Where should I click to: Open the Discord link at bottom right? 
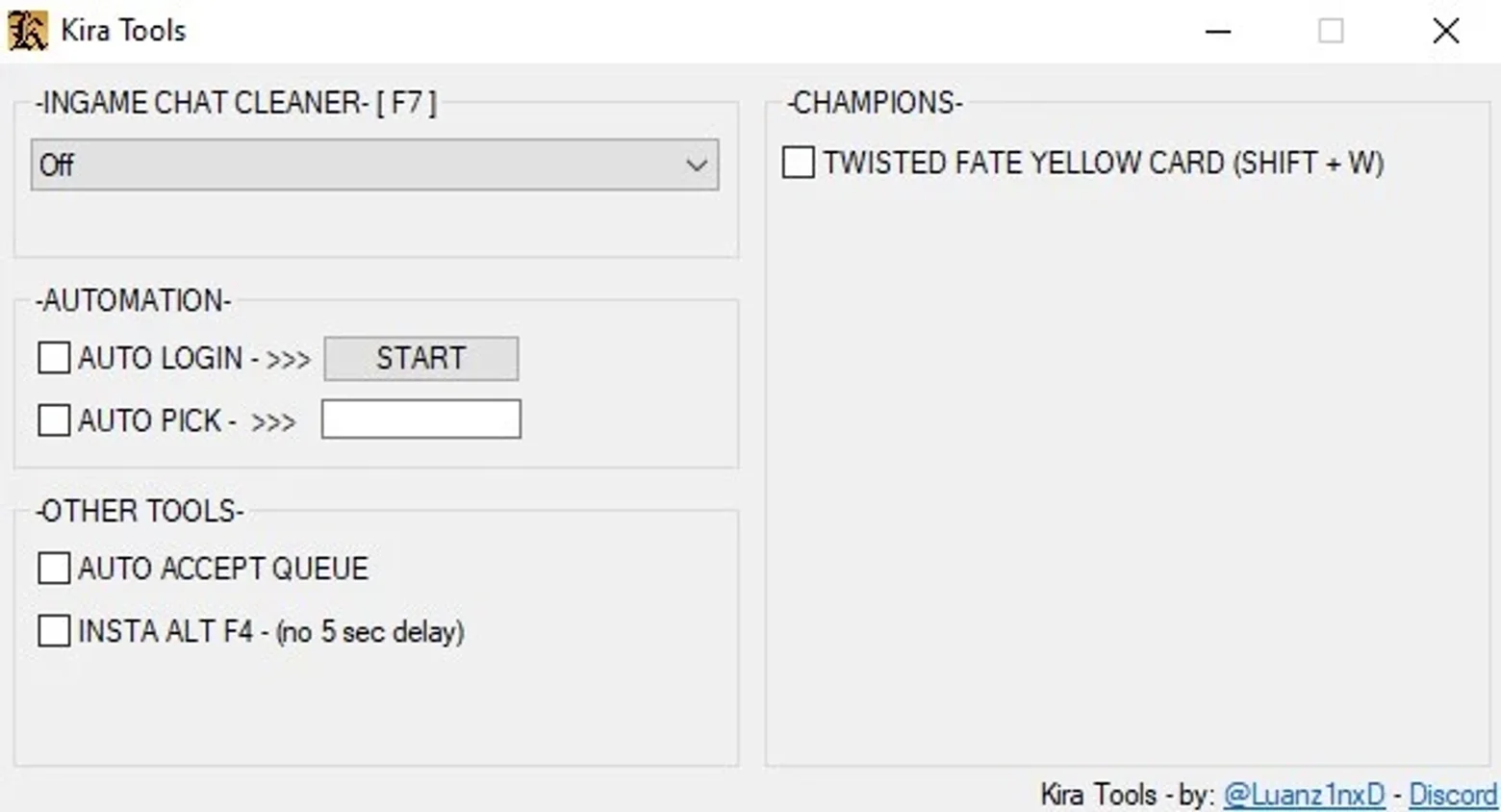coord(1453,795)
